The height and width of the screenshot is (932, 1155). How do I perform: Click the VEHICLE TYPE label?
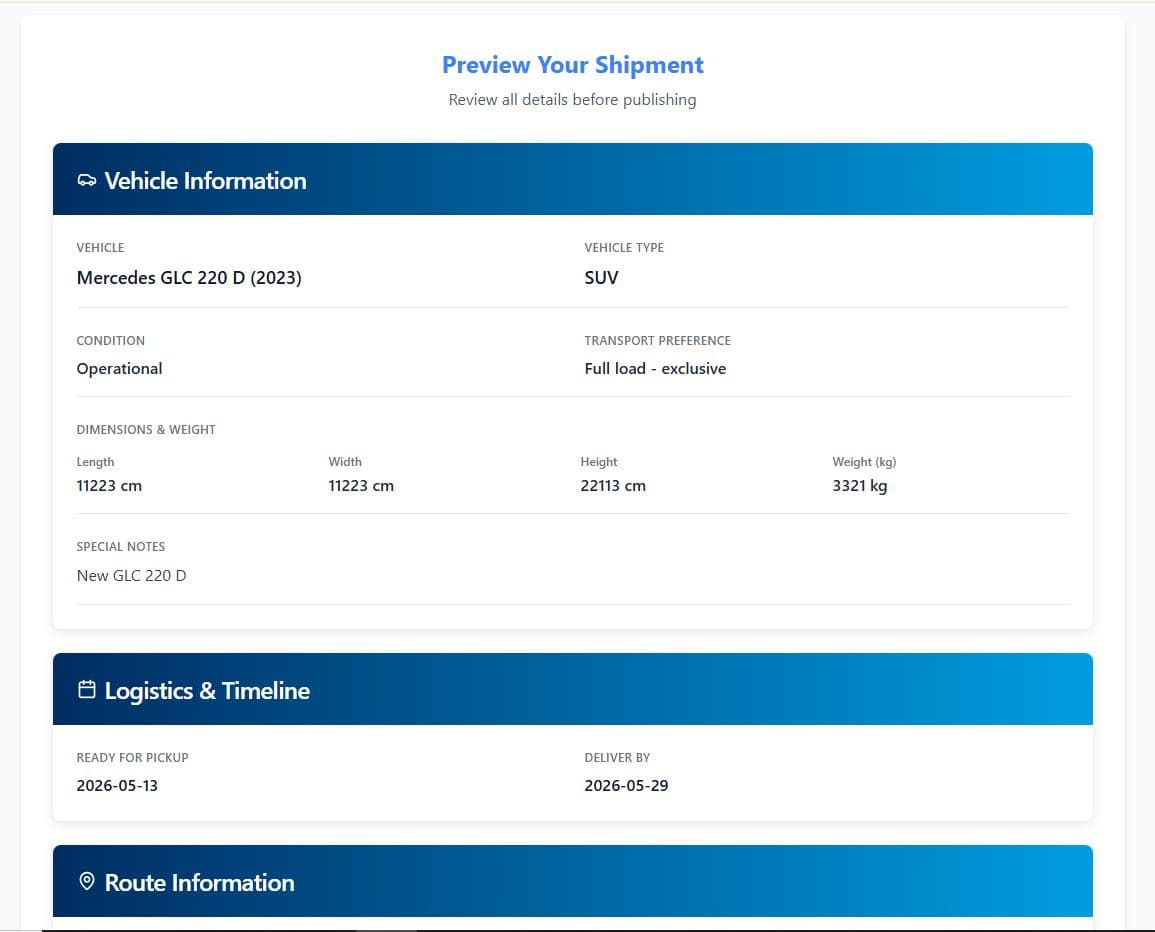click(624, 248)
